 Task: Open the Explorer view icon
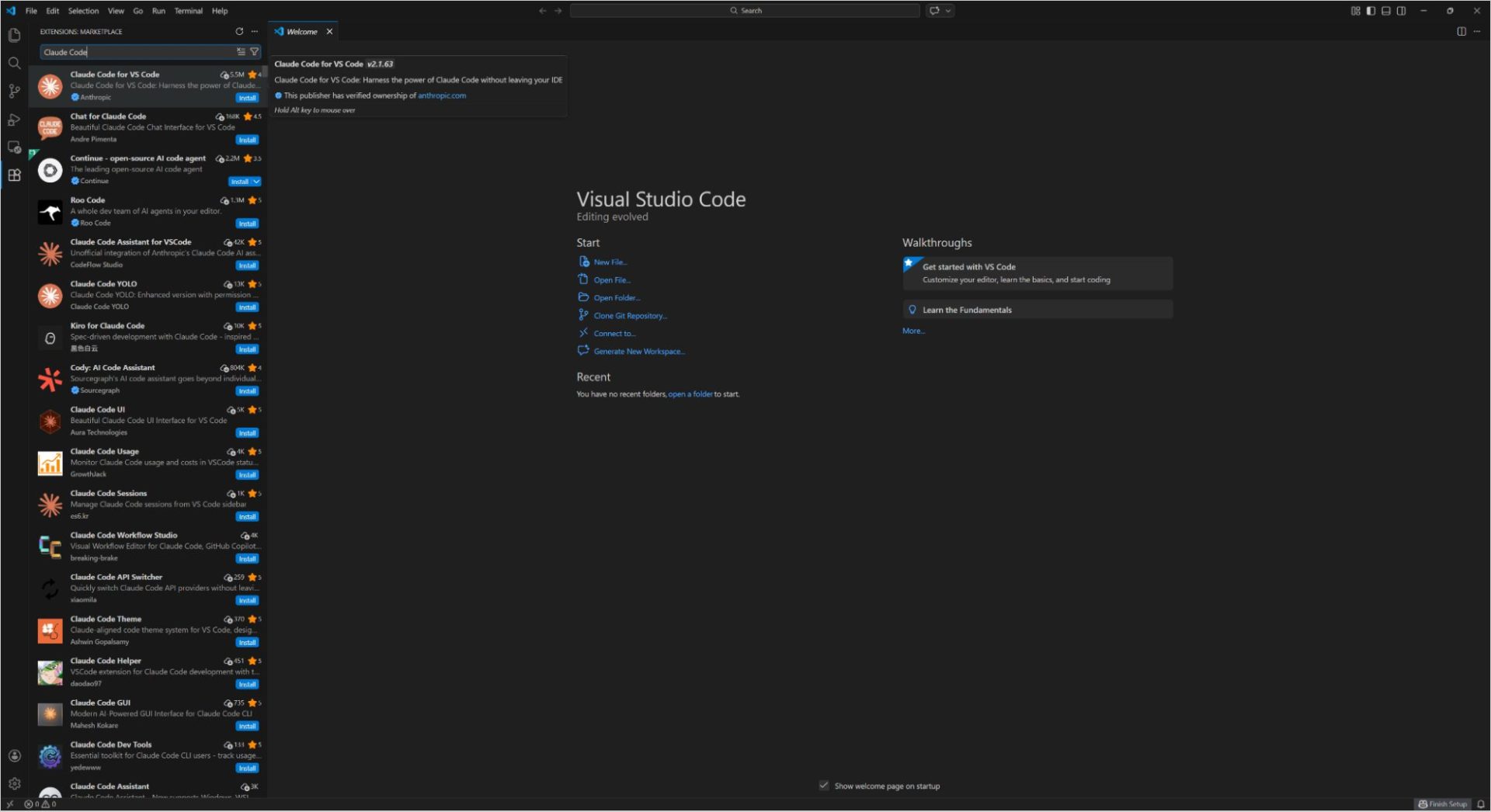tap(14, 35)
